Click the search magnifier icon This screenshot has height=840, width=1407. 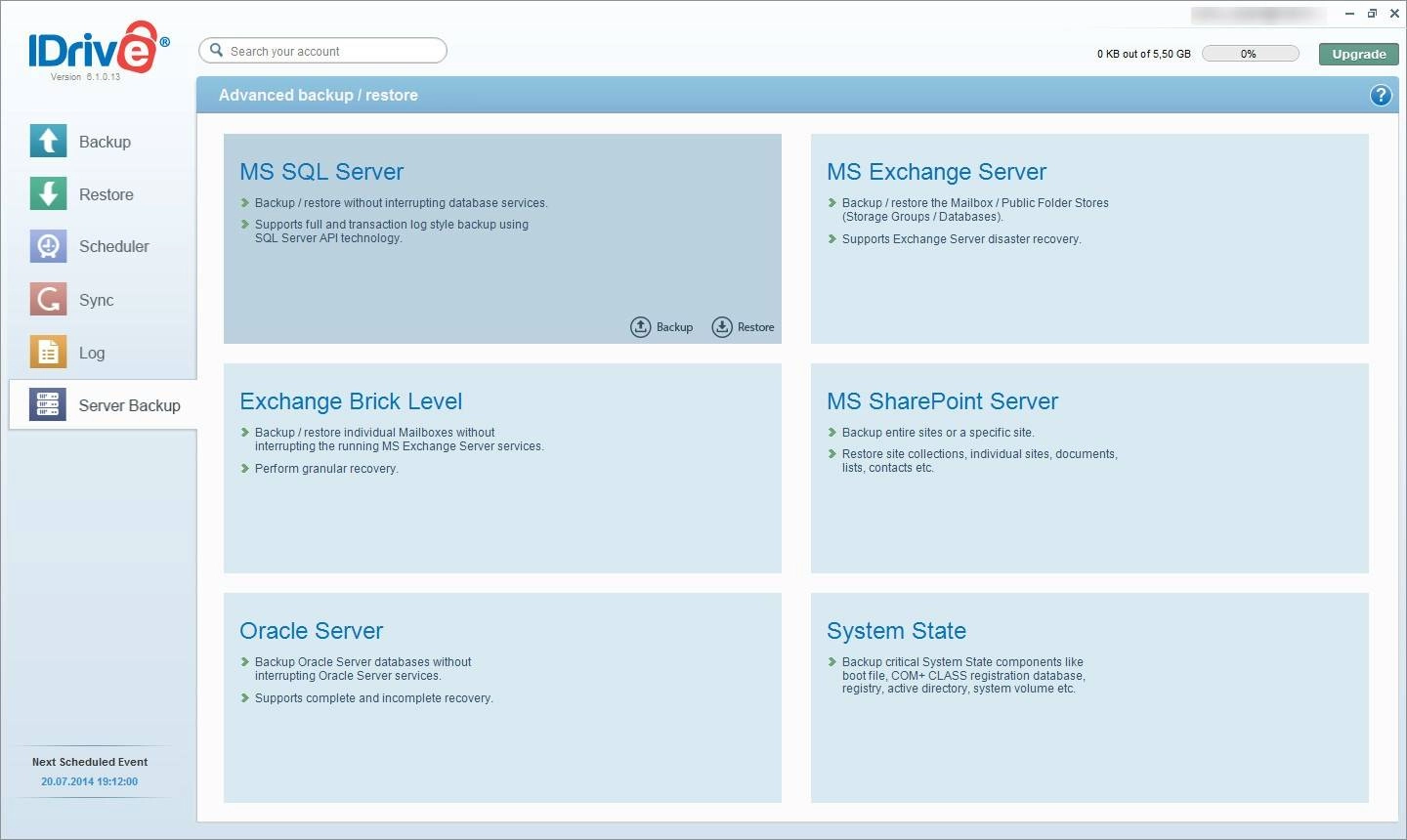[x=217, y=50]
